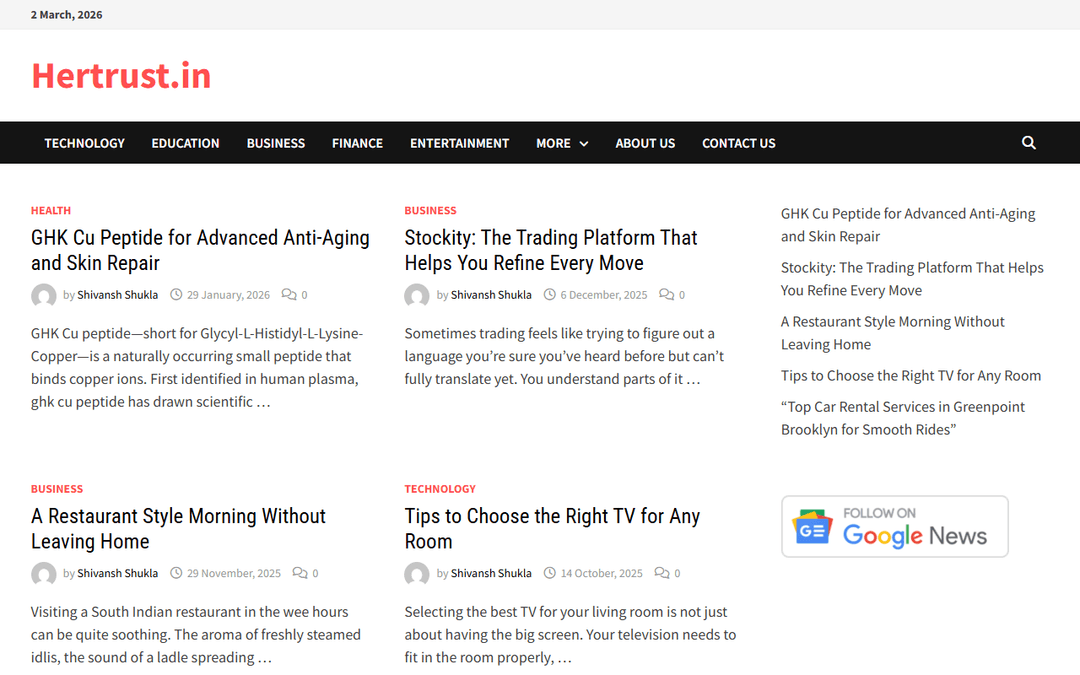
Task: Open the search icon in navigation bar
Action: [1028, 143]
